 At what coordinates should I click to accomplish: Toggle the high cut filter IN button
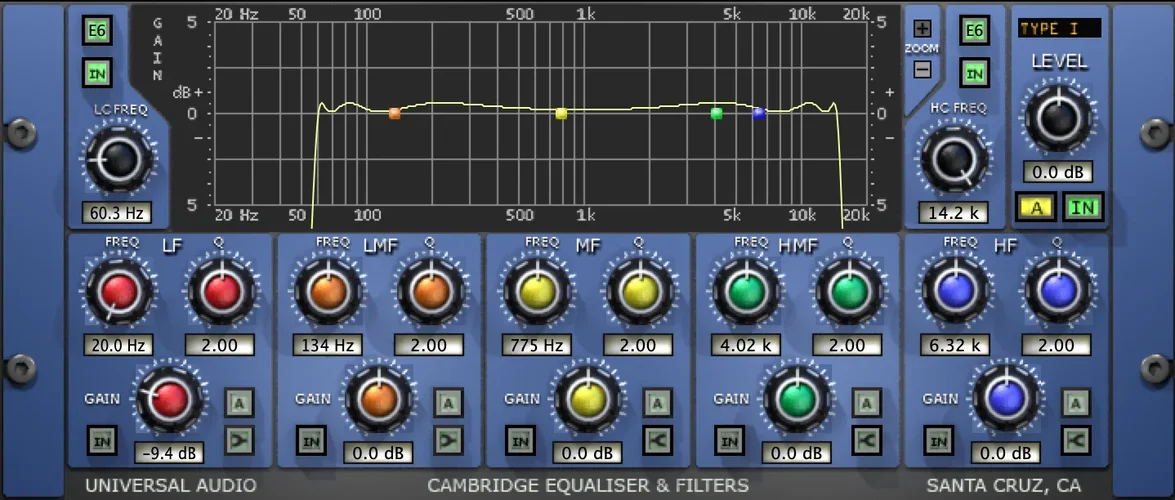(974, 73)
